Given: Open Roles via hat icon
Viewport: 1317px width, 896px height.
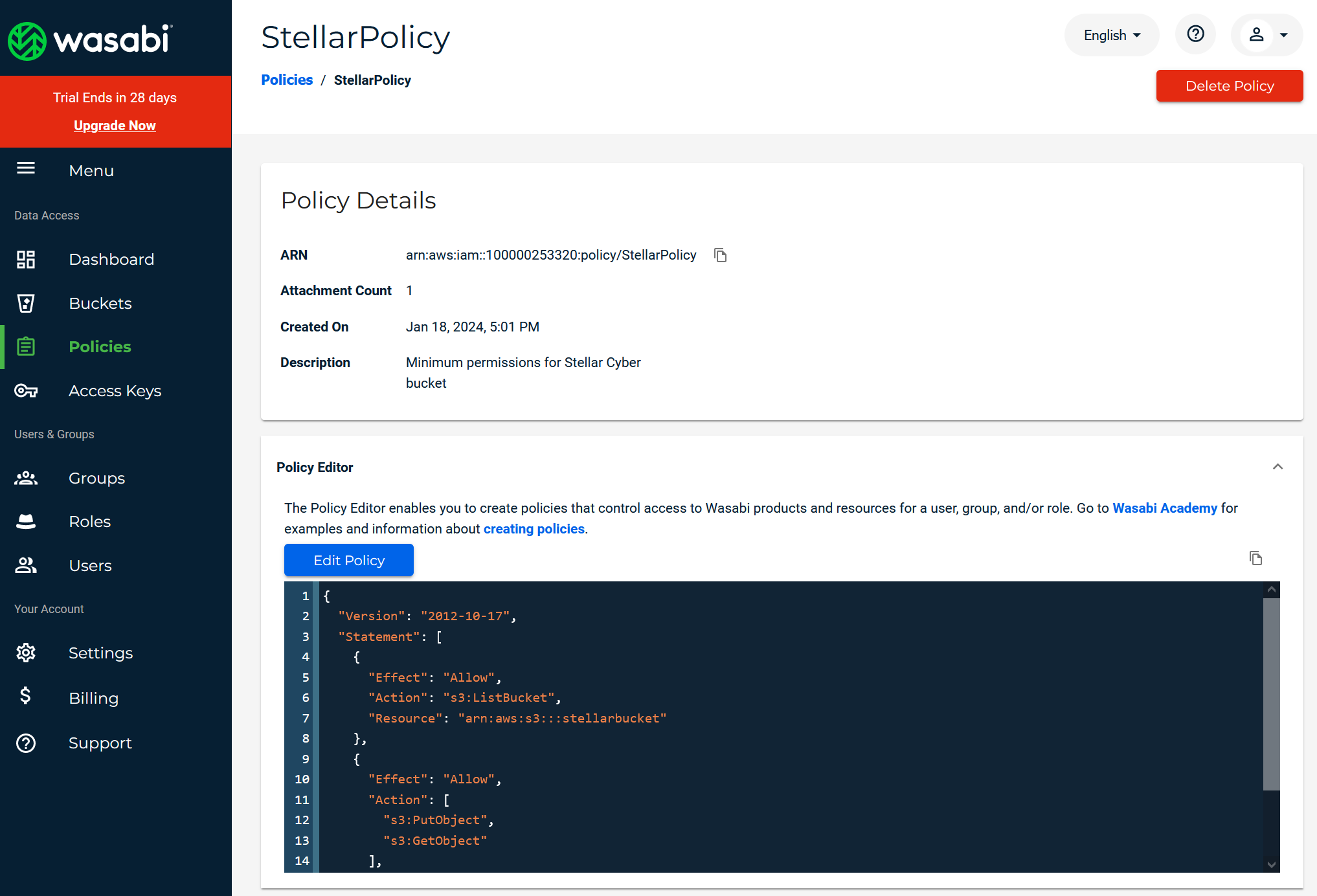Looking at the screenshot, I should pos(26,521).
